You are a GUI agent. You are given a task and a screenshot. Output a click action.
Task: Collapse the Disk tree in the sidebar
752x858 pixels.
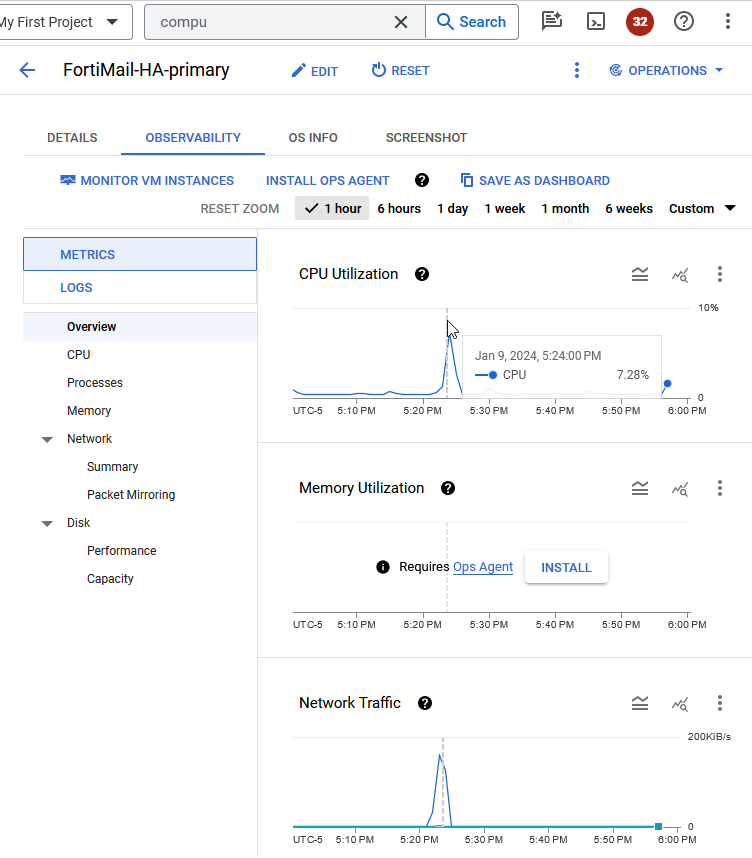(x=47, y=522)
